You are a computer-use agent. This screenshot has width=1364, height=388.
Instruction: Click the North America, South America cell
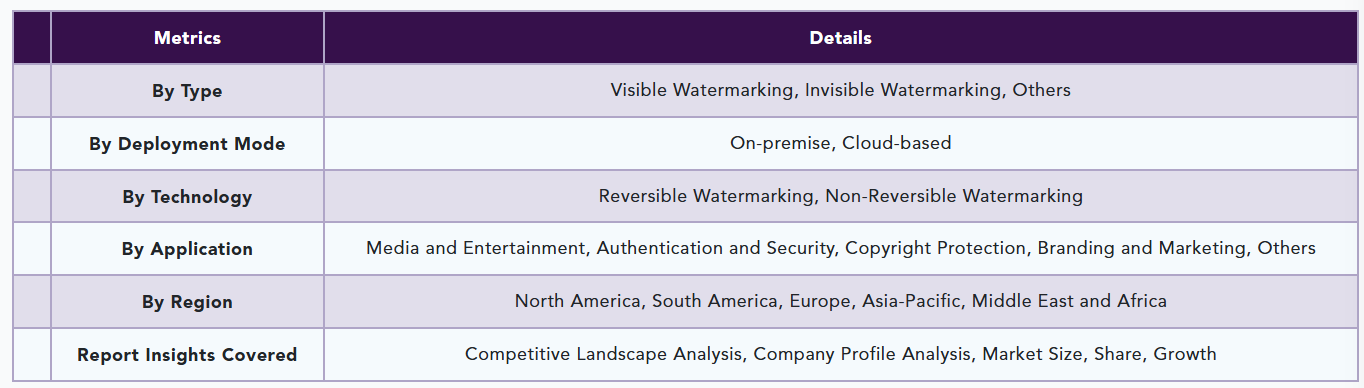(840, 302)
